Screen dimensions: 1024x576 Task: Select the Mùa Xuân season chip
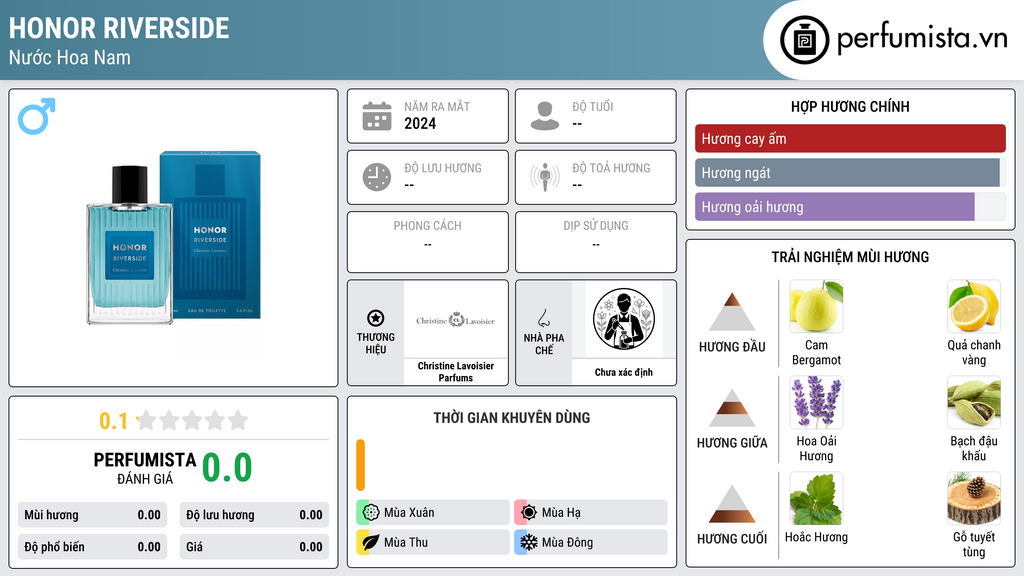point(433,512)
